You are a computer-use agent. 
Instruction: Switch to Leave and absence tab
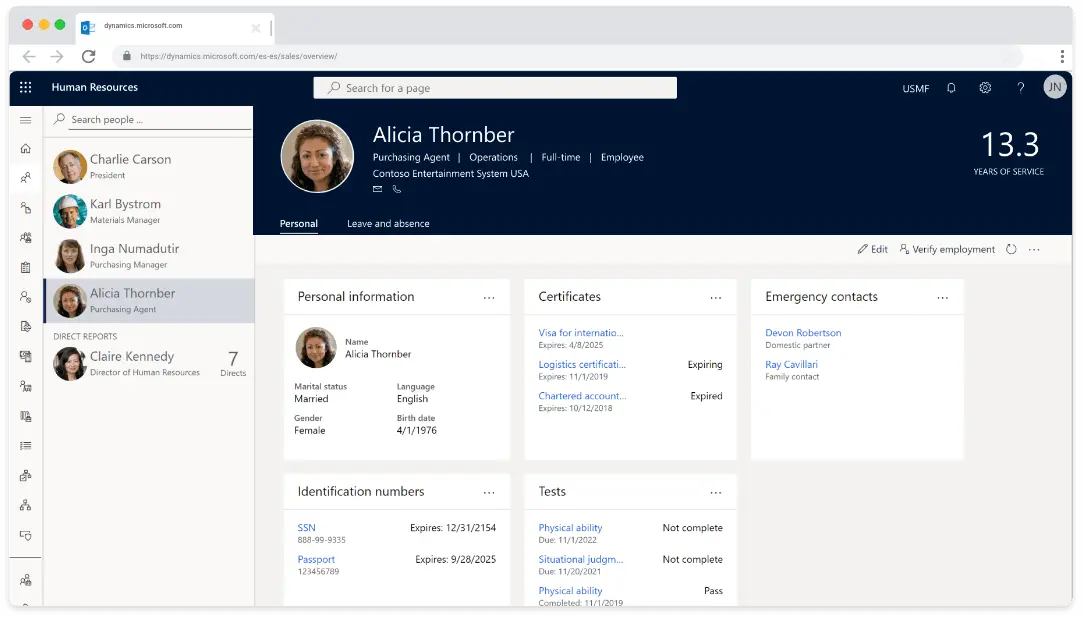coord(388,224)
